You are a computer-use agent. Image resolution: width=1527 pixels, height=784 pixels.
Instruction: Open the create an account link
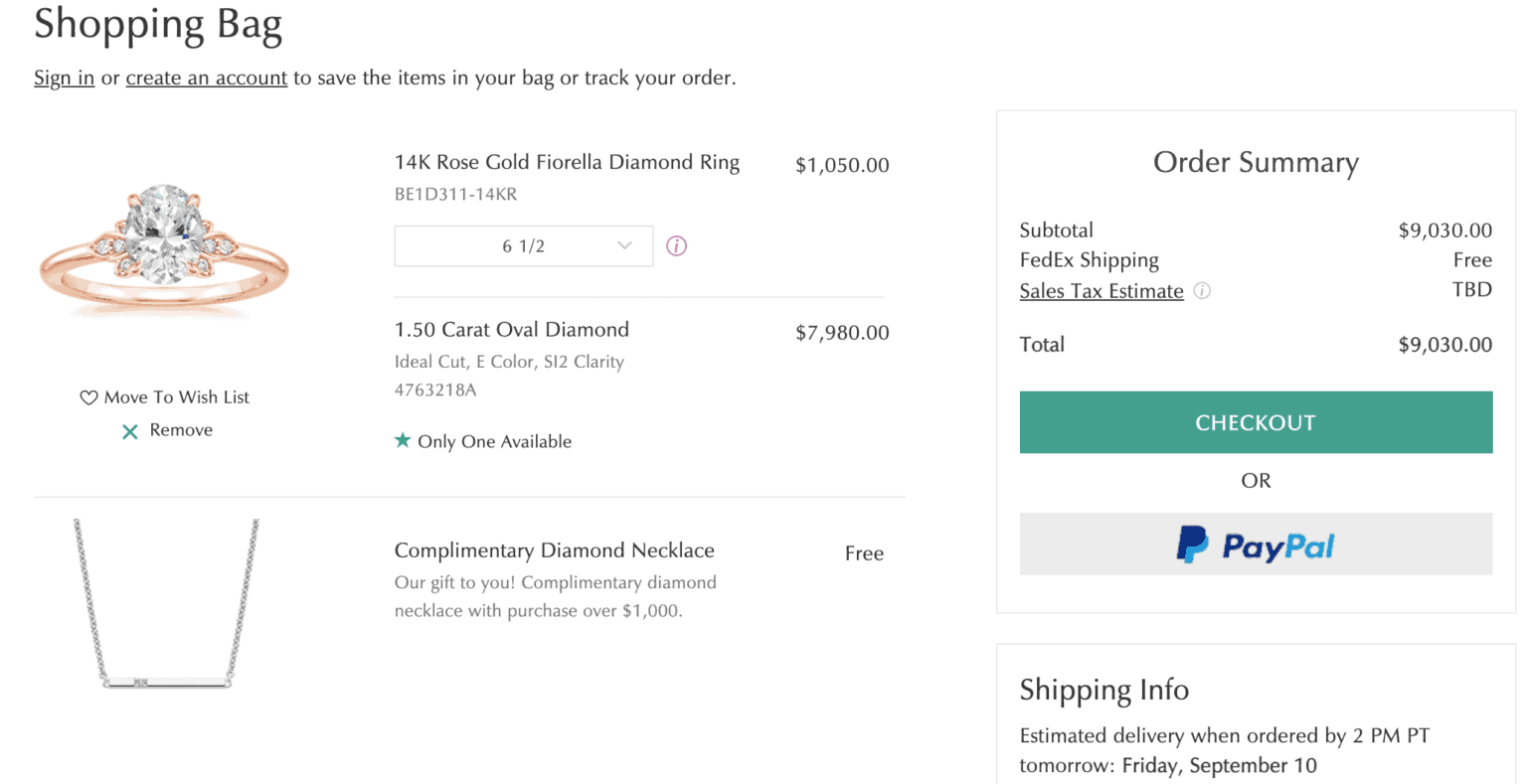(206, 78)
